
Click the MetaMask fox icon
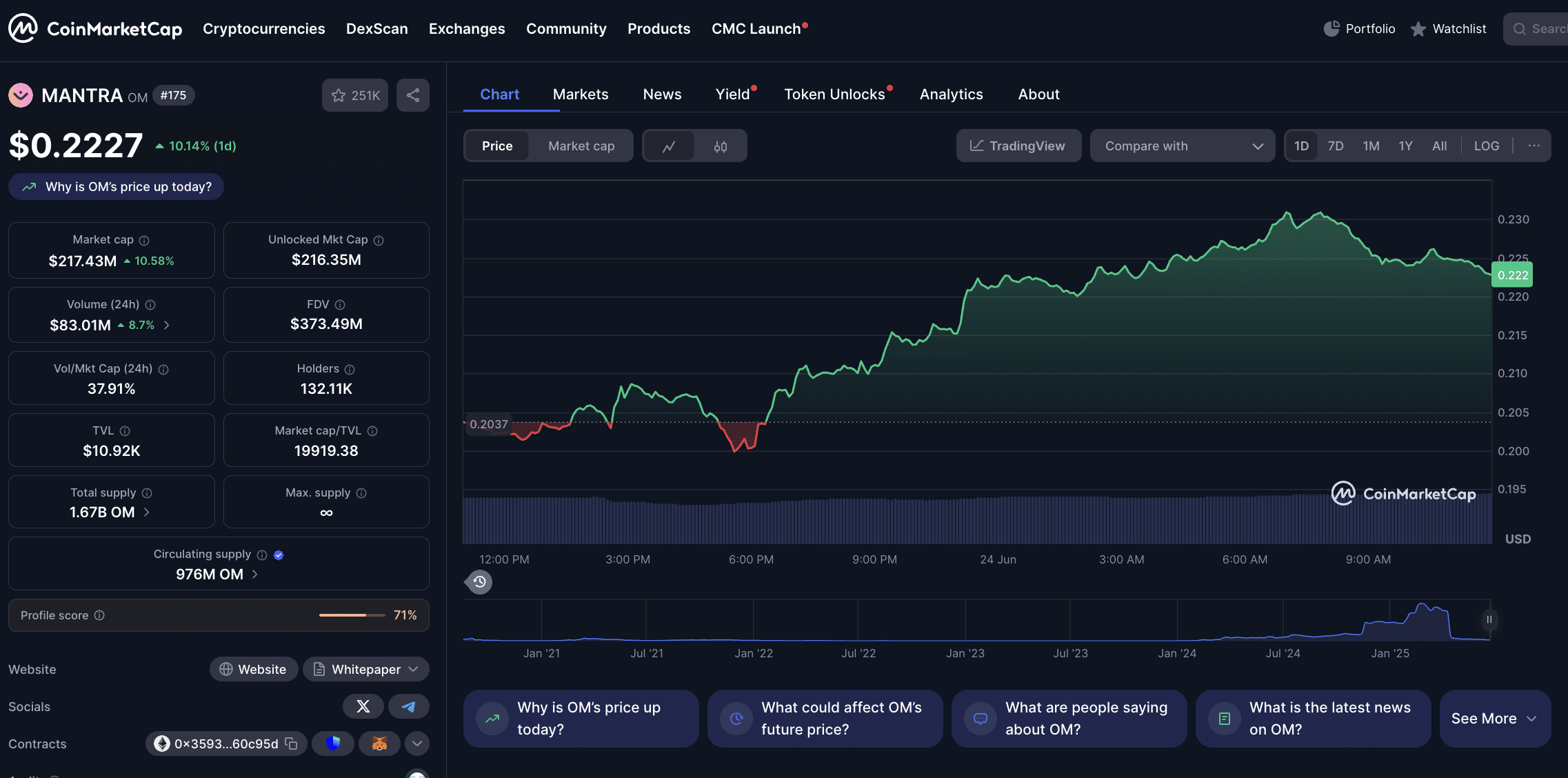[x=379, y=744]
